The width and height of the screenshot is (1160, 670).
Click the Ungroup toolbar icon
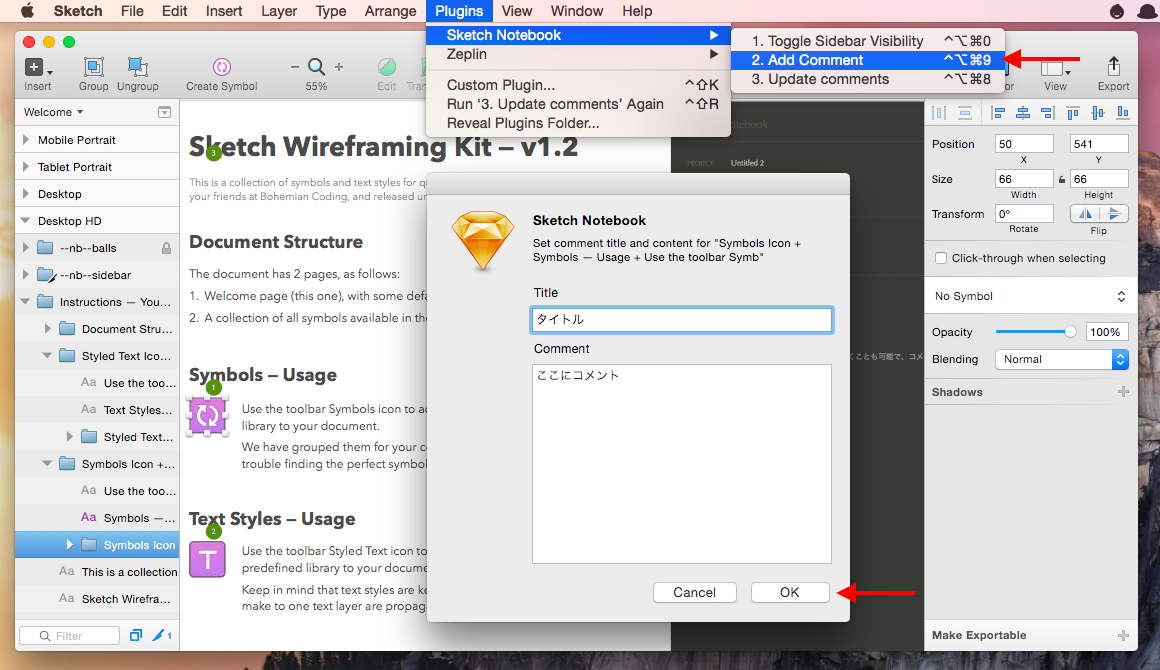tap(138, 67)
